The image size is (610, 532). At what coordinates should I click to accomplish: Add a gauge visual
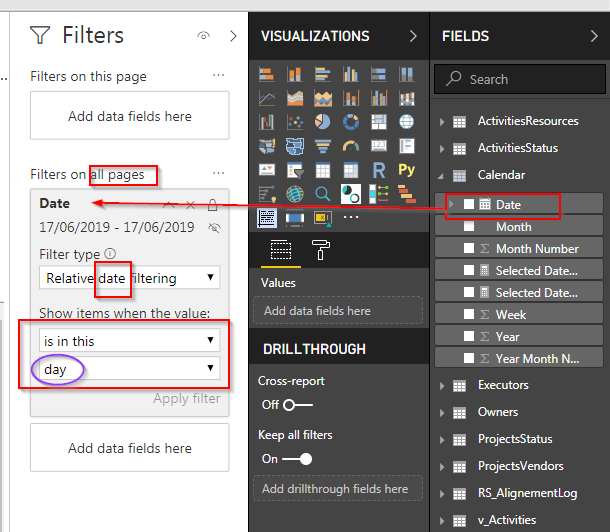point(351,146)
